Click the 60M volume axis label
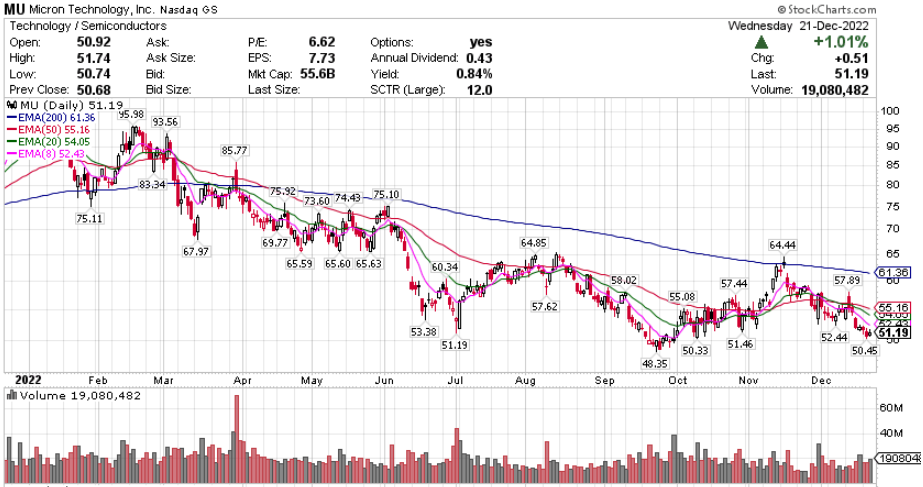The height and width of the screenshot is (487, 923). (x=891, y=408)
